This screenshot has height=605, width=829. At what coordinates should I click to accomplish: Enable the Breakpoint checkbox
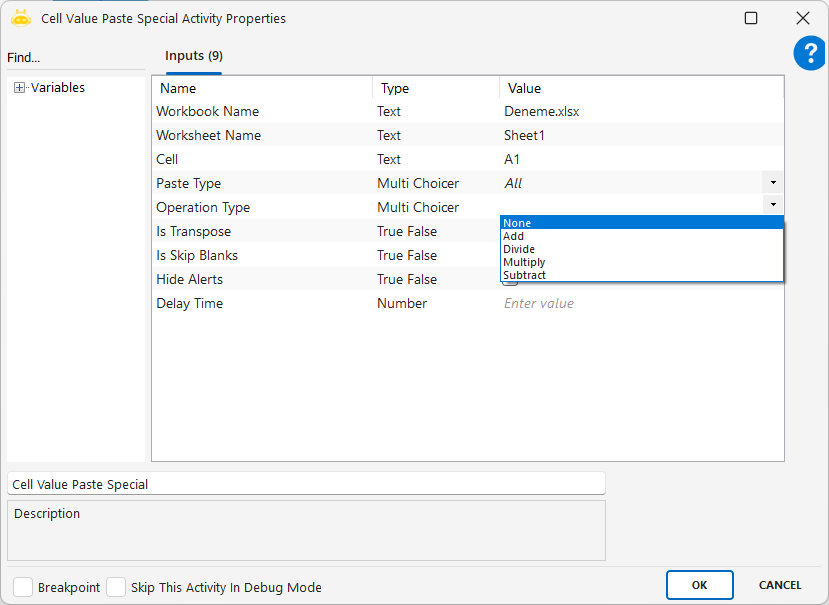coord(23,587)
